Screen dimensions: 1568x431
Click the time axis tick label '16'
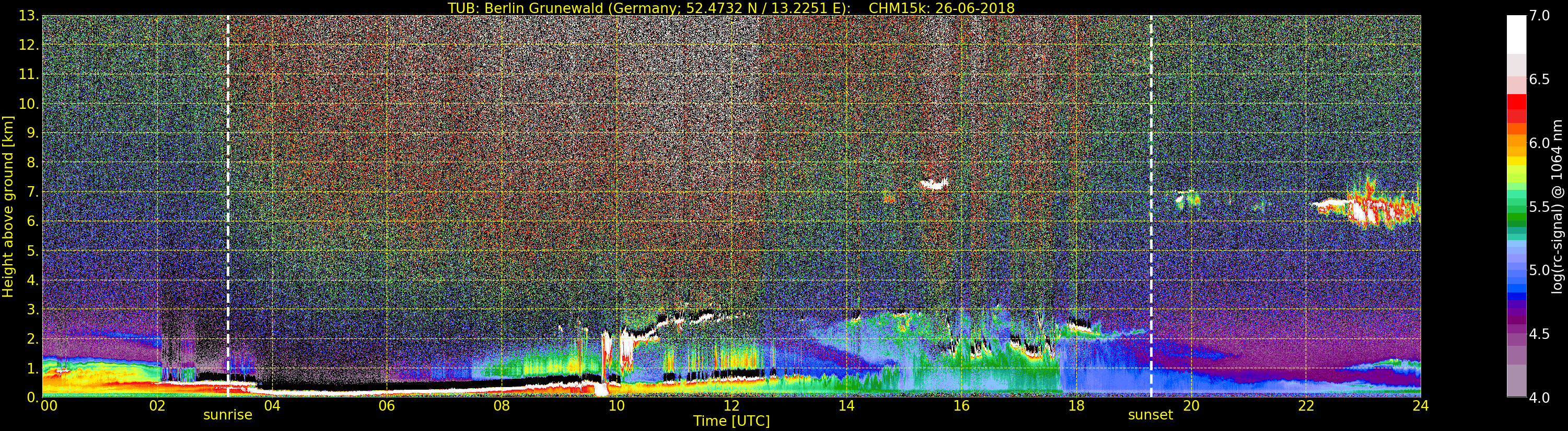[962, 406]
